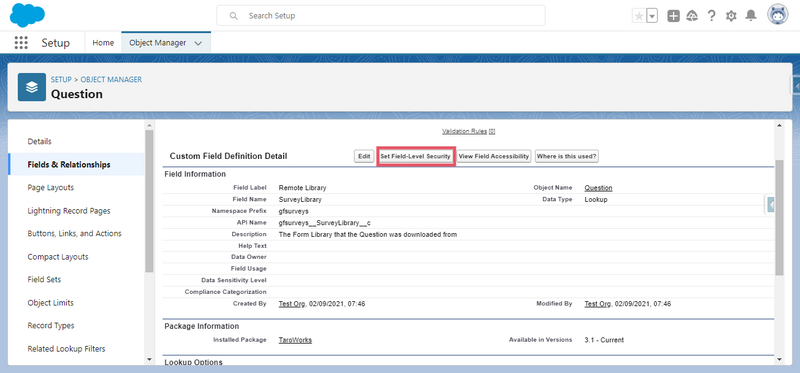Select the Lookup data type value
The image size is (800, 373).
(x=596, y=200)
